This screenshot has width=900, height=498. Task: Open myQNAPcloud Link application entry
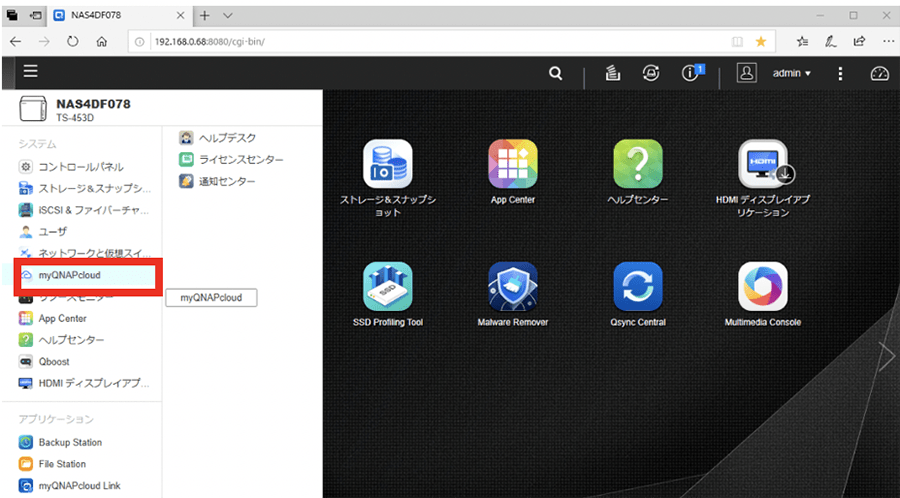[x=69, y=485]
